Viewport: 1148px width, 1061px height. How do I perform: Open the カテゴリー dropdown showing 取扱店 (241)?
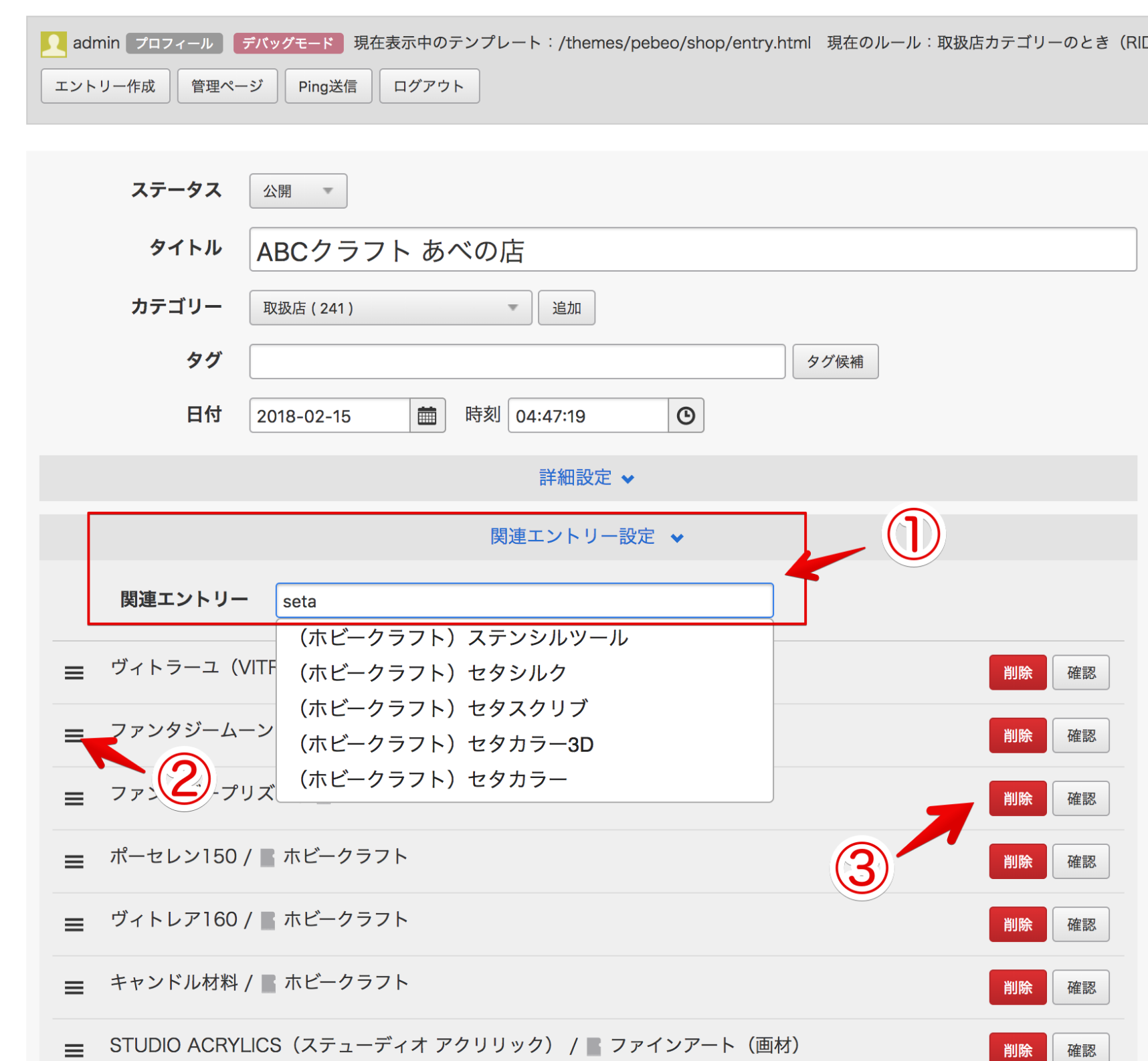390,308
